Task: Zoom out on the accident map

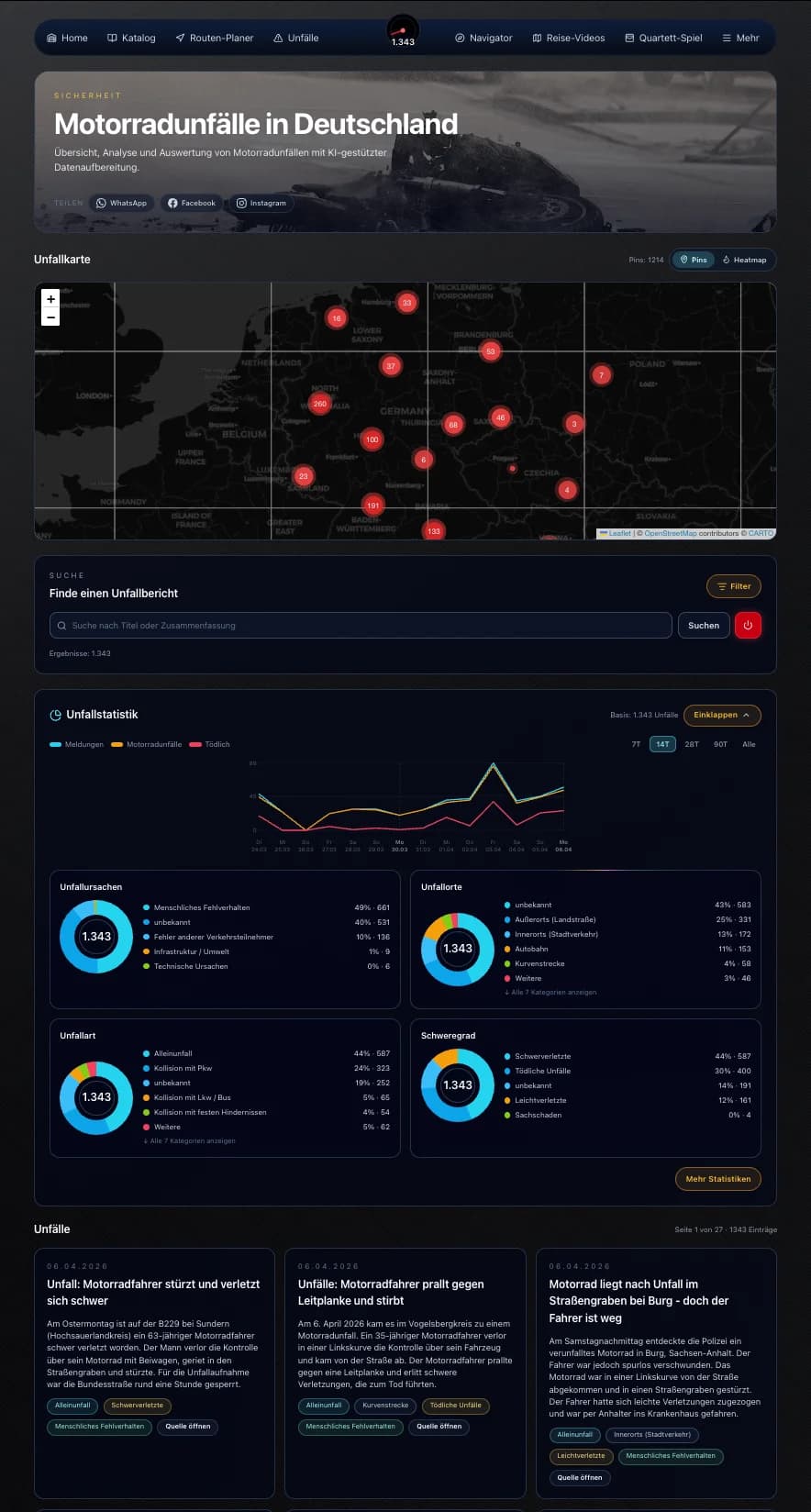Action: tap(50, 317)
